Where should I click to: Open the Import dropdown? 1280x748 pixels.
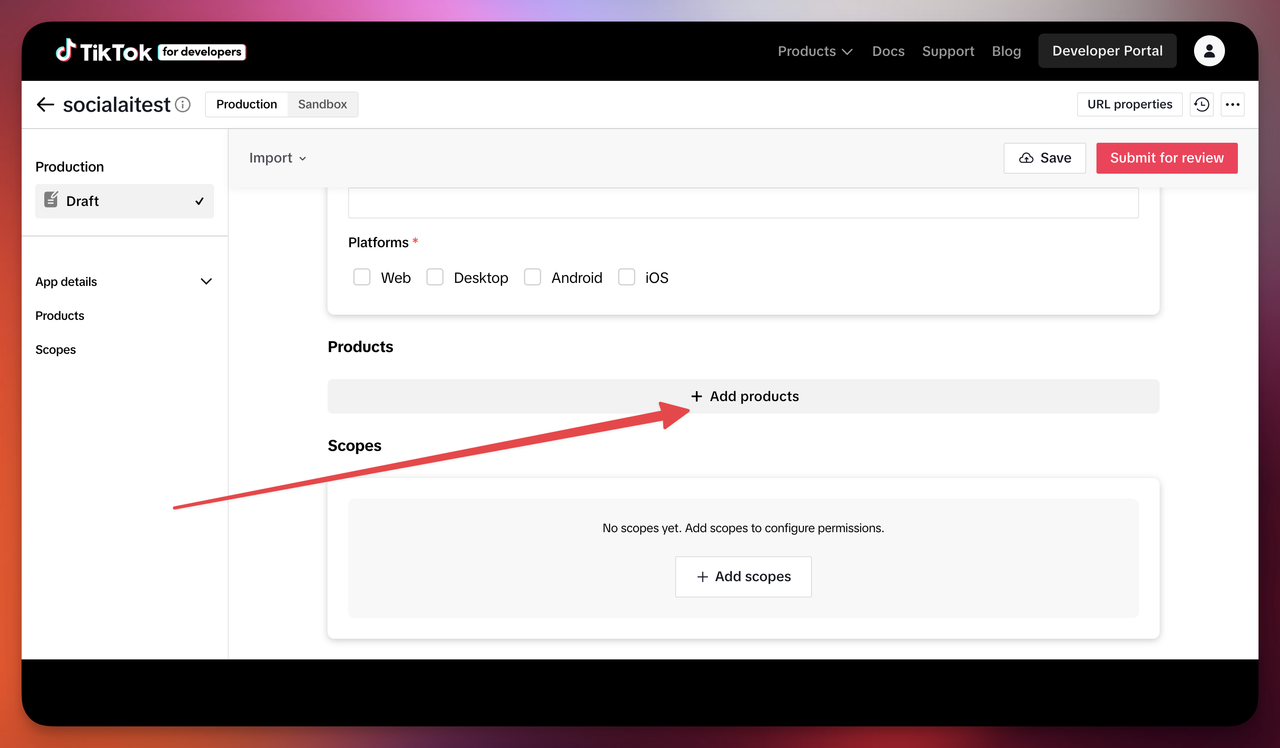pyautogui.click(x=278, y=158)
